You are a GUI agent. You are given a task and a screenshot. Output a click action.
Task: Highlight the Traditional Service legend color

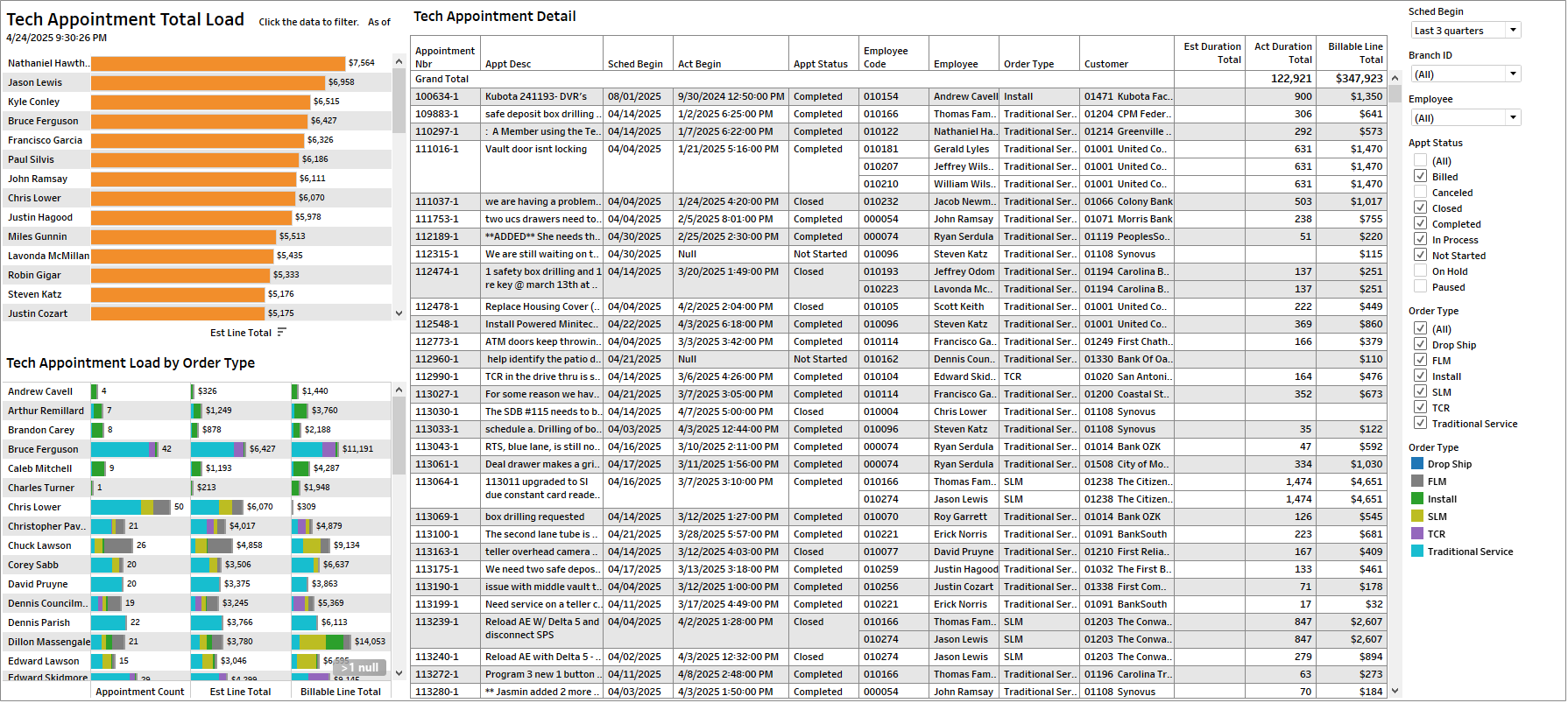[1417, 552]
